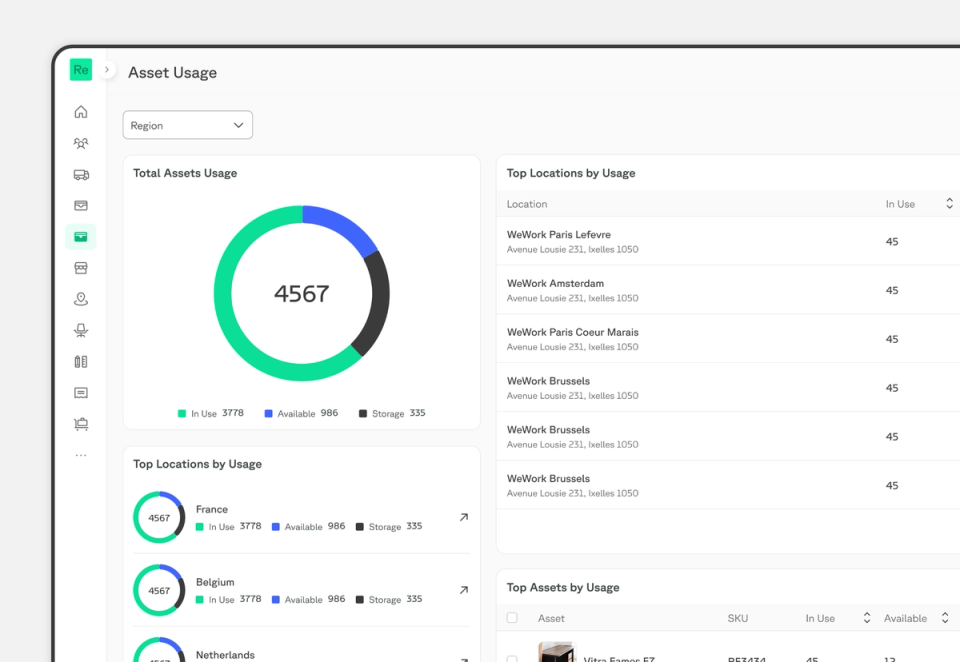
Task: Click the blue Available swatch in France row
Action: tap(276, 527)
